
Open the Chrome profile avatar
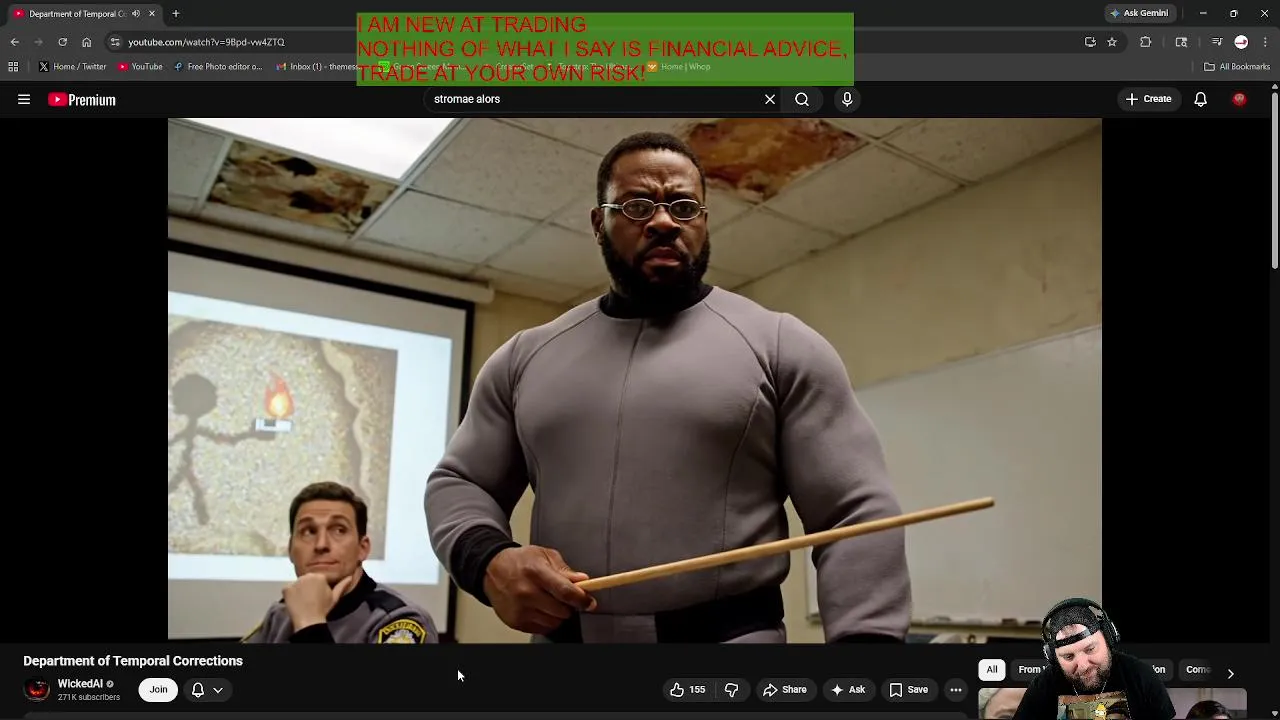1241,42
